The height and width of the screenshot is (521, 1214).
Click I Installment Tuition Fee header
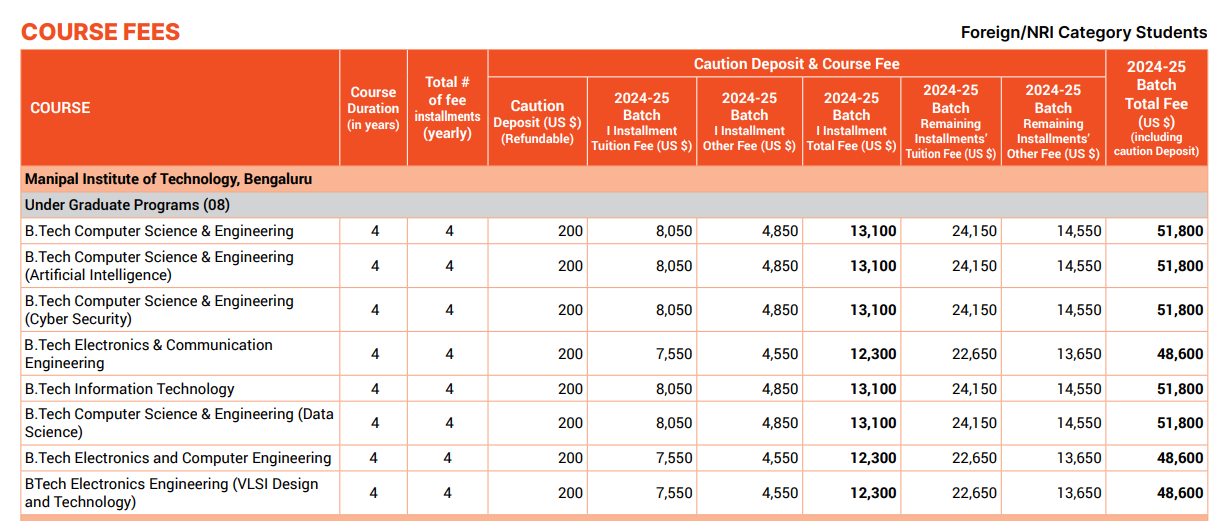(641, 121)
